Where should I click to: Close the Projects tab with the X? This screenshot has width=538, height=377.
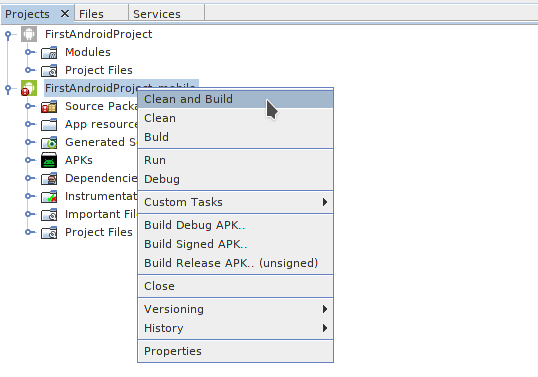pos(65,14)
